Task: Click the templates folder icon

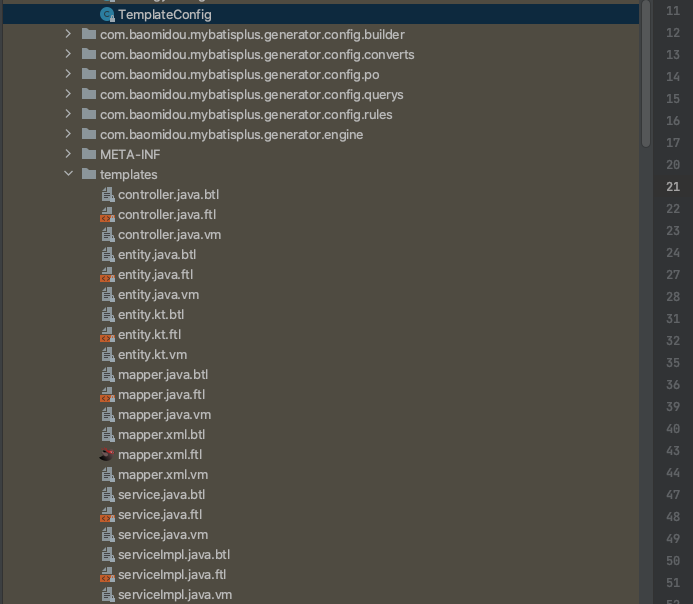Action: point(89,174)
